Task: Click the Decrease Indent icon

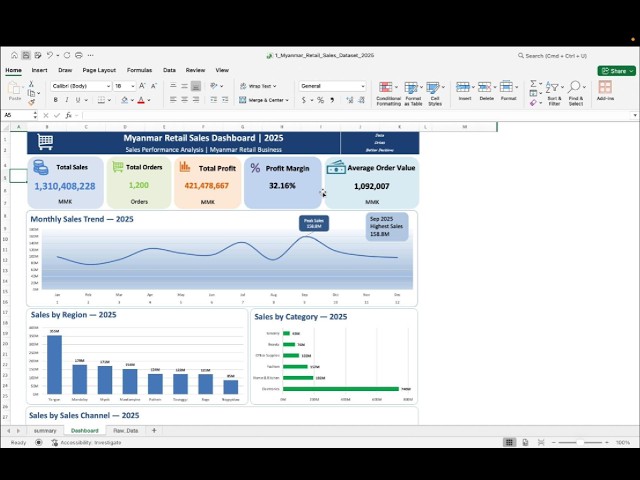Action: pyautogui.click(x=213, y=100)
